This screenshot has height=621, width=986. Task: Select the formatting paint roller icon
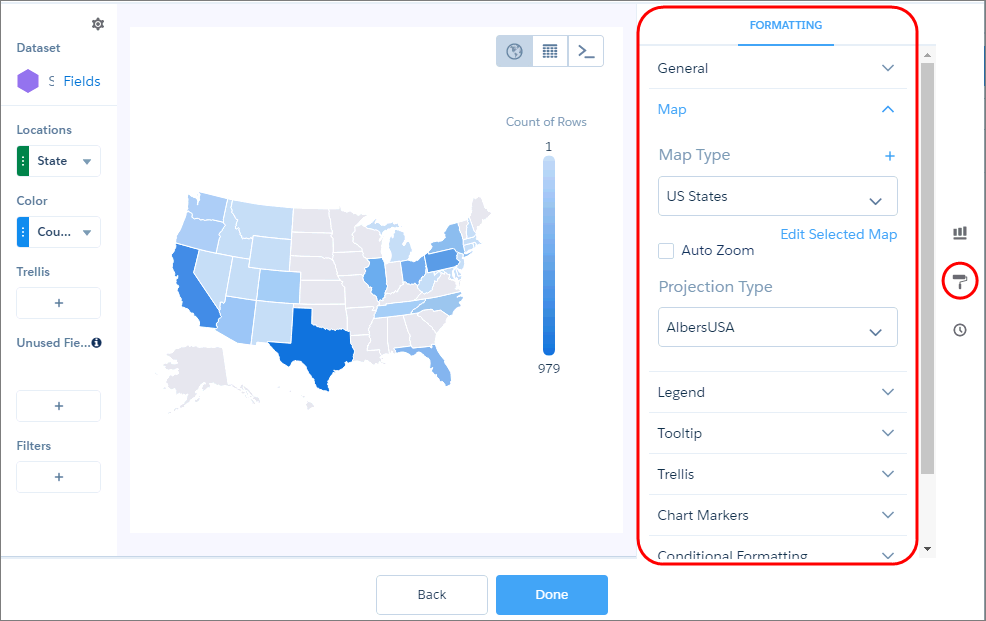(960, 281)
